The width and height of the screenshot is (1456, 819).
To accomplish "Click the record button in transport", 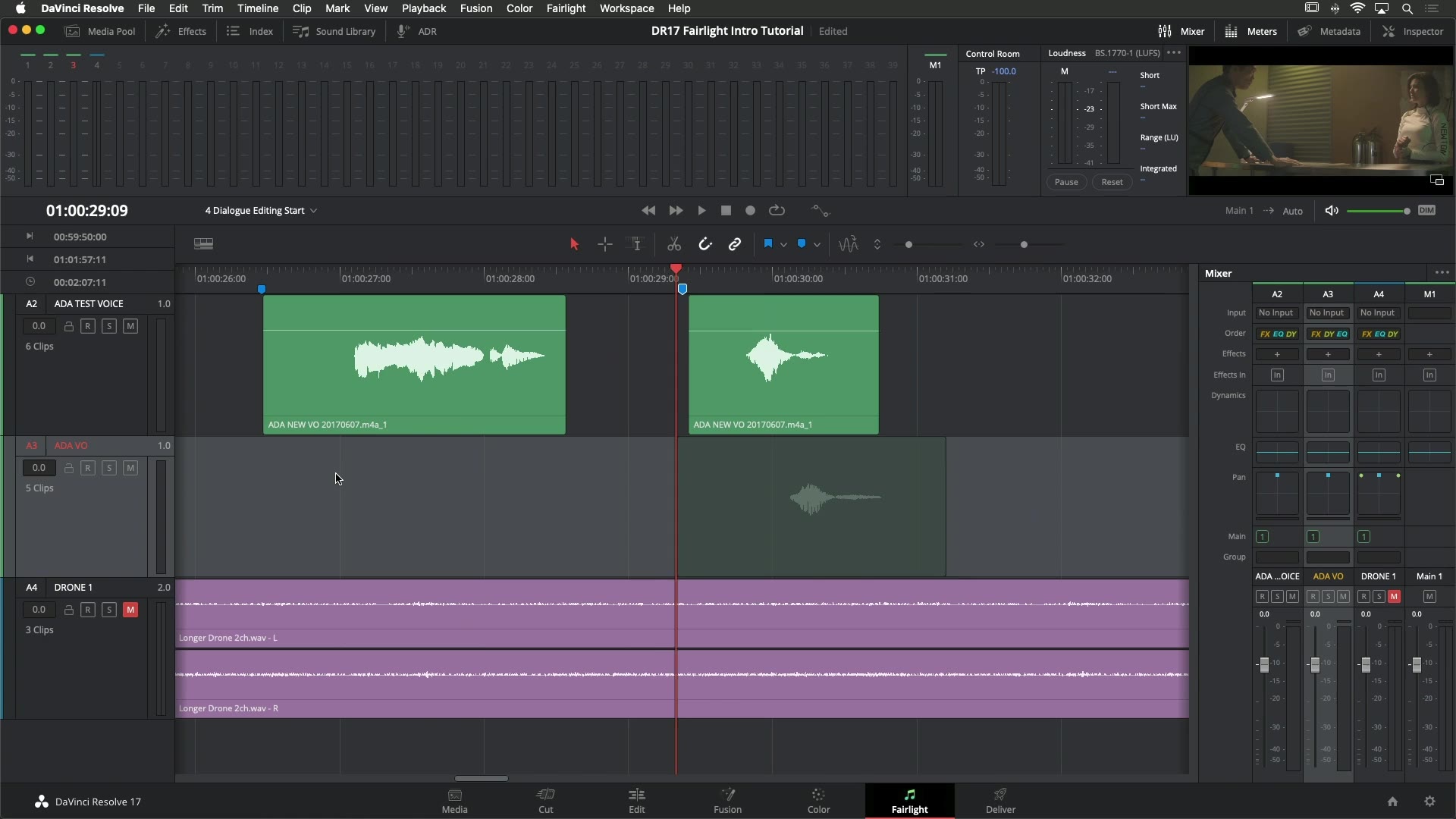I will coord(750,211).
